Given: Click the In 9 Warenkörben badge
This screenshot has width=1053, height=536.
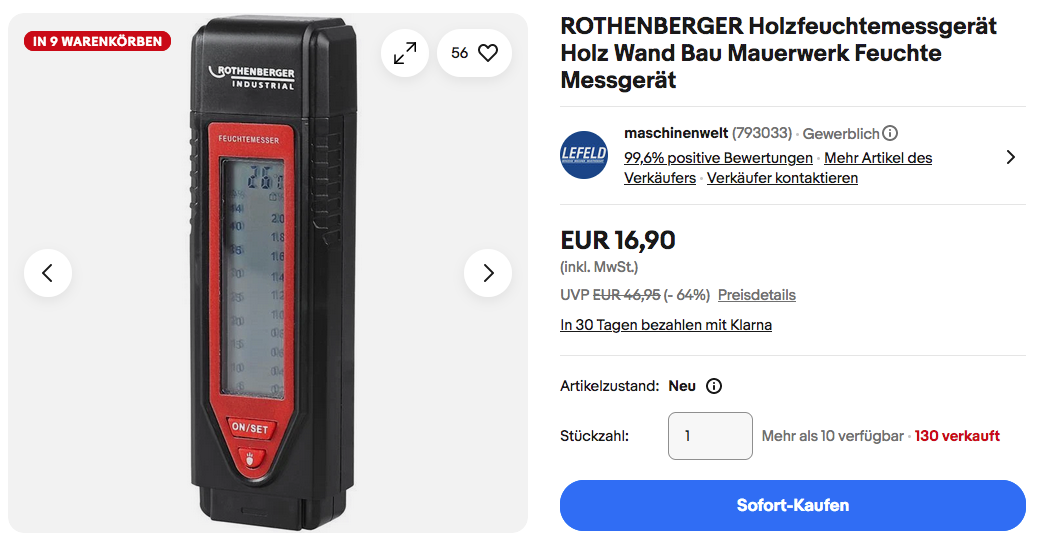Looking at the screenshot, I should point(98,42).
